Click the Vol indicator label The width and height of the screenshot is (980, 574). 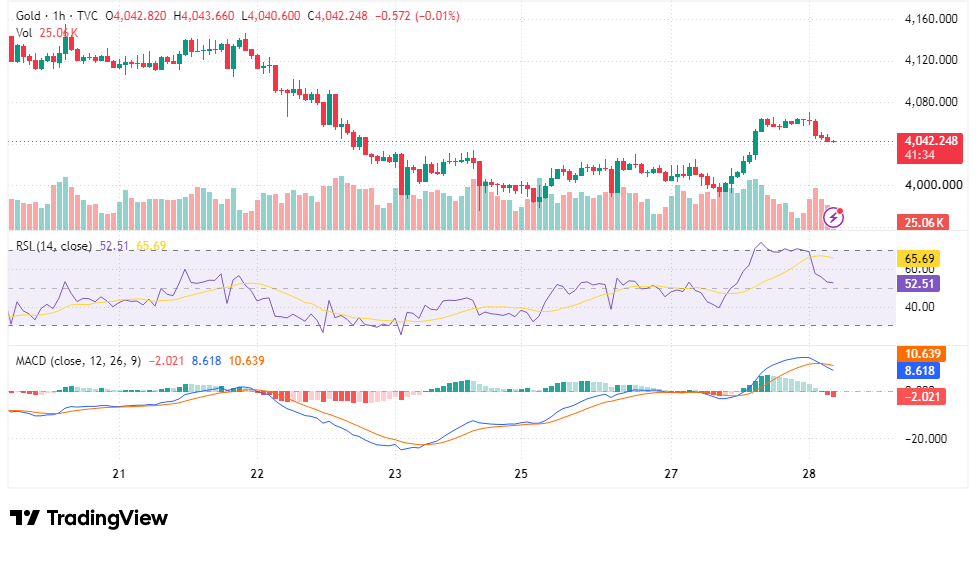click(24, 33)
